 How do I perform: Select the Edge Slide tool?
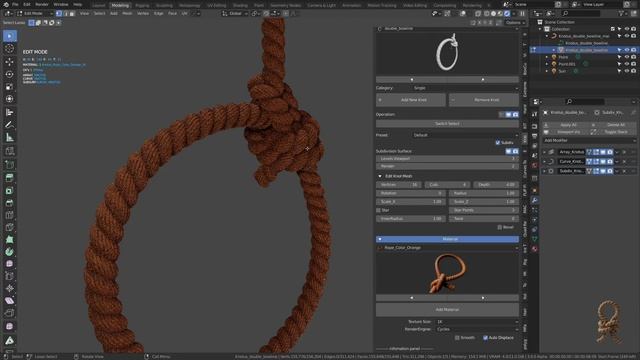(9, 276)
